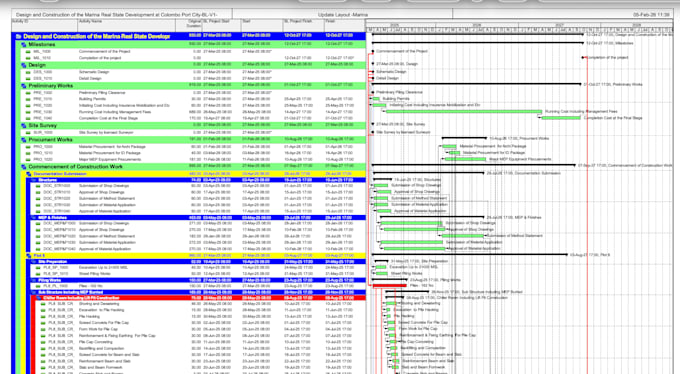
Task: Click activity icon for Shoring and Dewatering row
Action: (x=43, y=304)
